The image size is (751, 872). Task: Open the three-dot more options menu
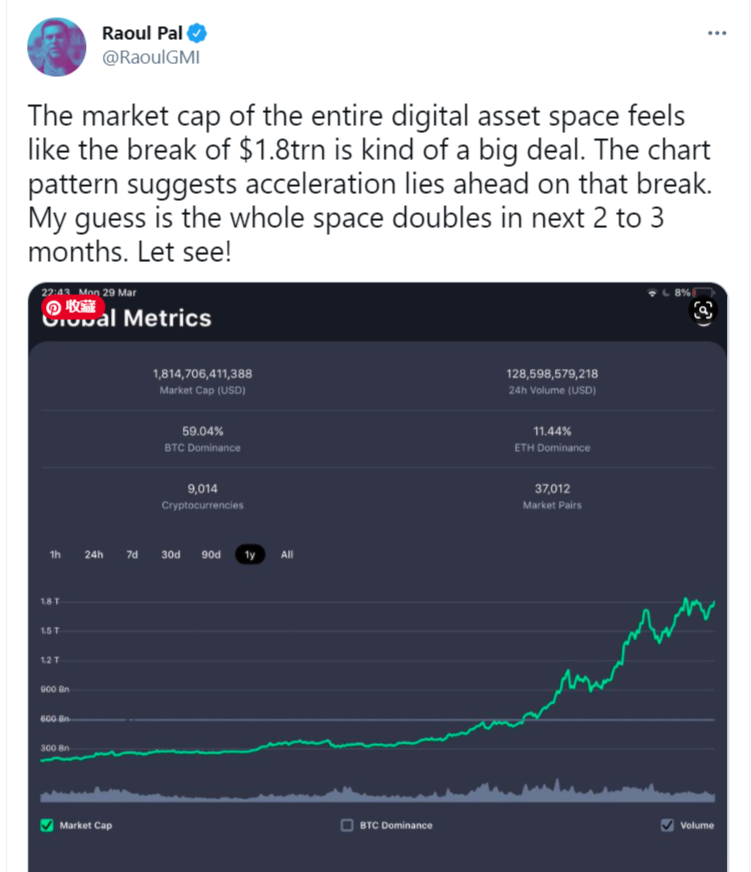point(717,33)
